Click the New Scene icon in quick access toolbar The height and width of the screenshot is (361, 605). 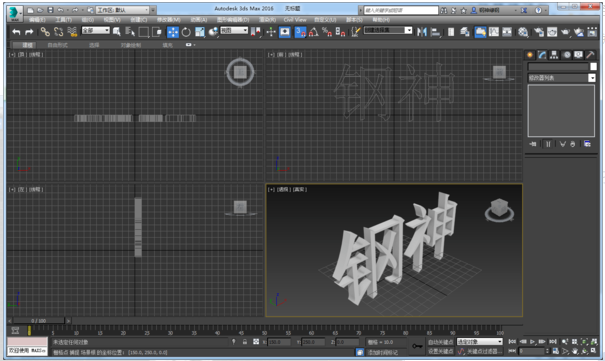pyautogui.click(x=30, y=10)
